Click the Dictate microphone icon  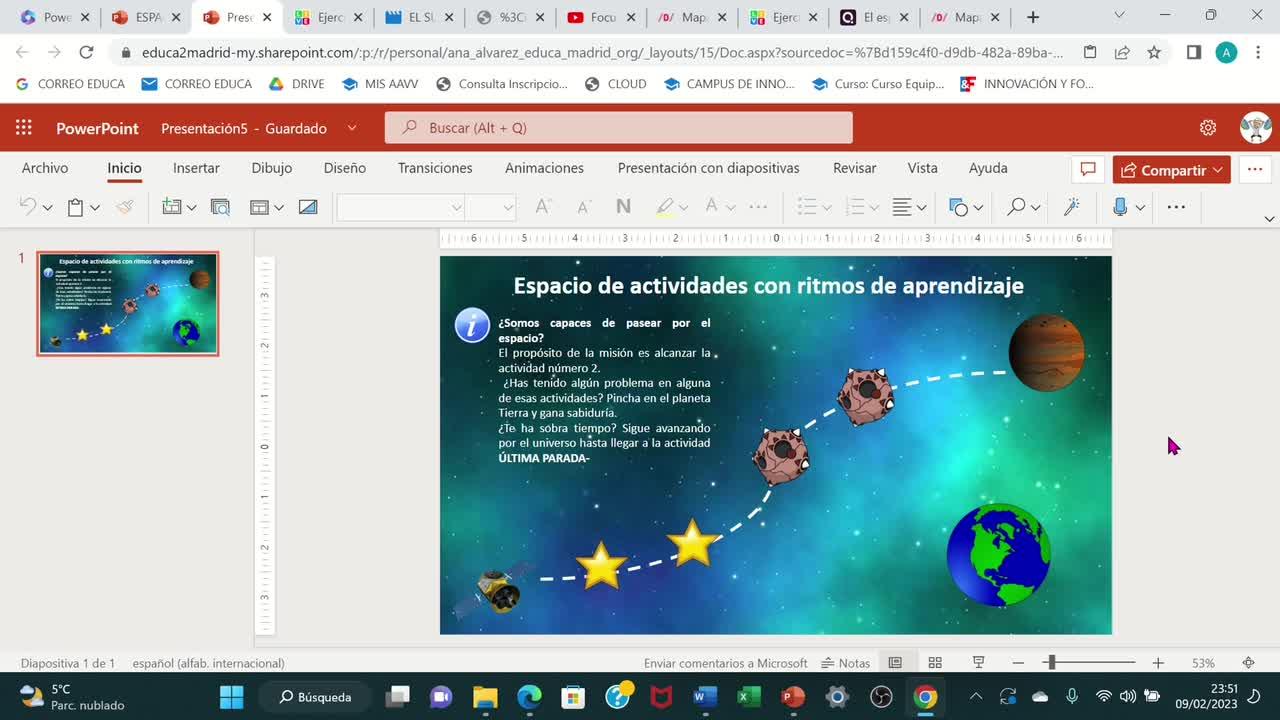pyautogui.click(x=1119, y=207)
